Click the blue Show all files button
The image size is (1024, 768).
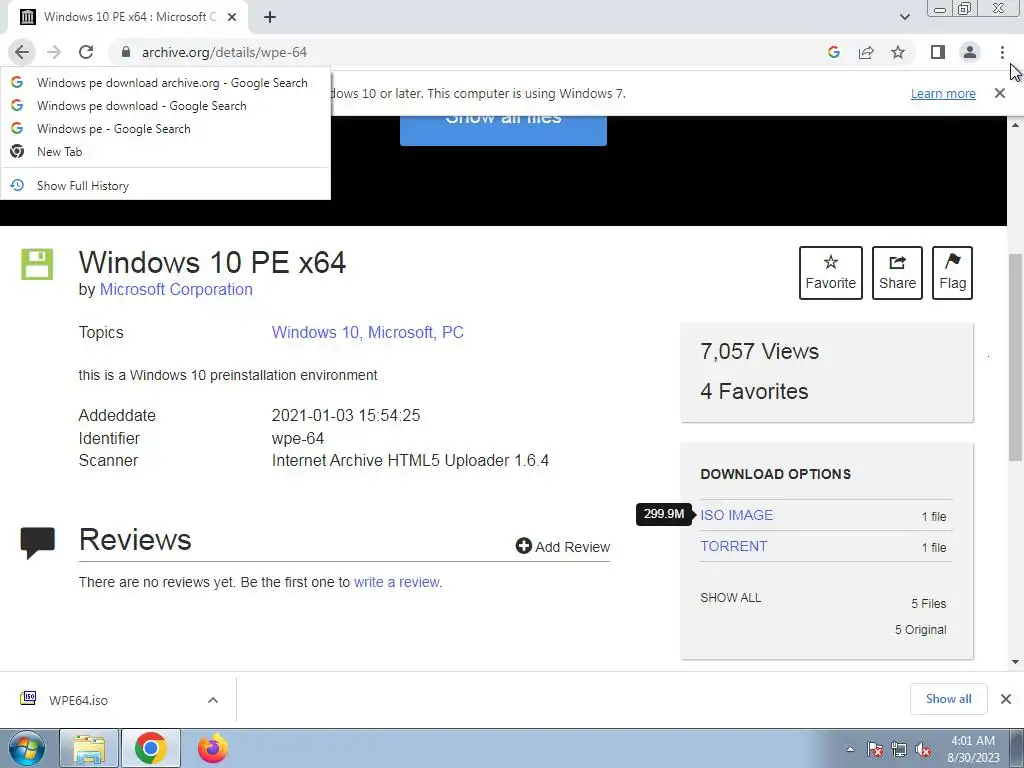(x=503, y=130)
